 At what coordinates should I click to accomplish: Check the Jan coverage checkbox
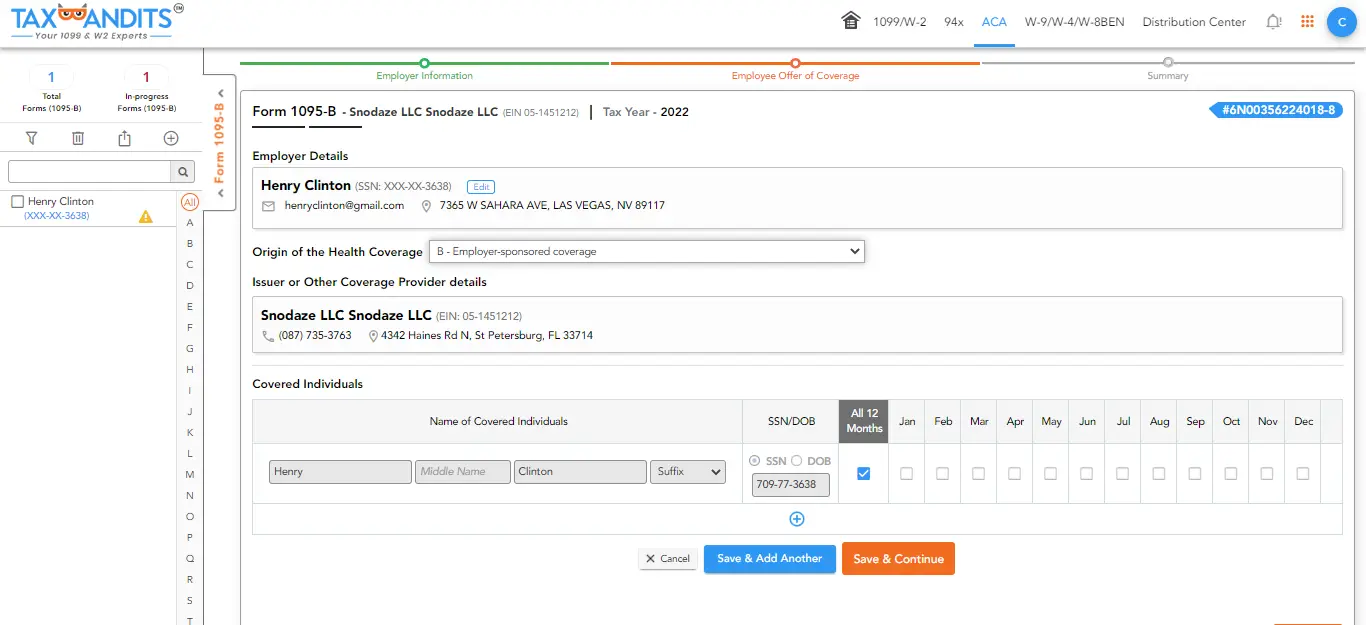tap(906, 473)
